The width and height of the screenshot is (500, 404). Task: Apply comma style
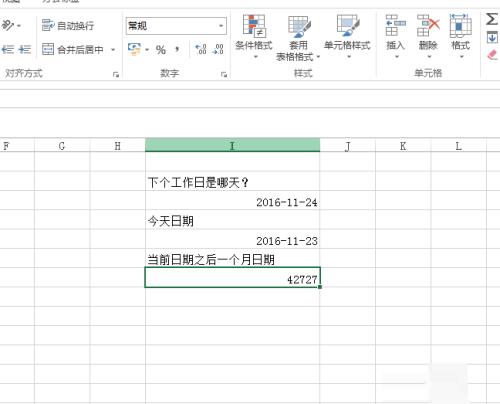pos(177,50)
